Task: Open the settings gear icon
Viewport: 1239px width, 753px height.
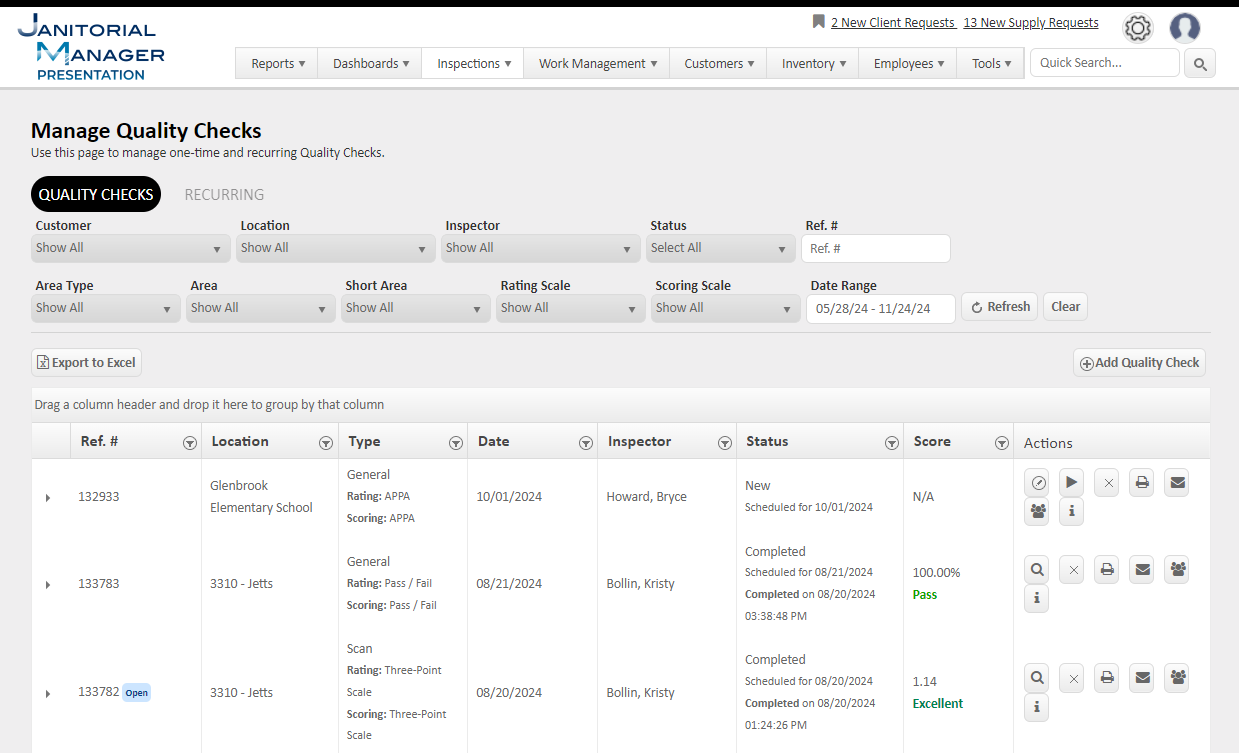Action: (1137, 29)
